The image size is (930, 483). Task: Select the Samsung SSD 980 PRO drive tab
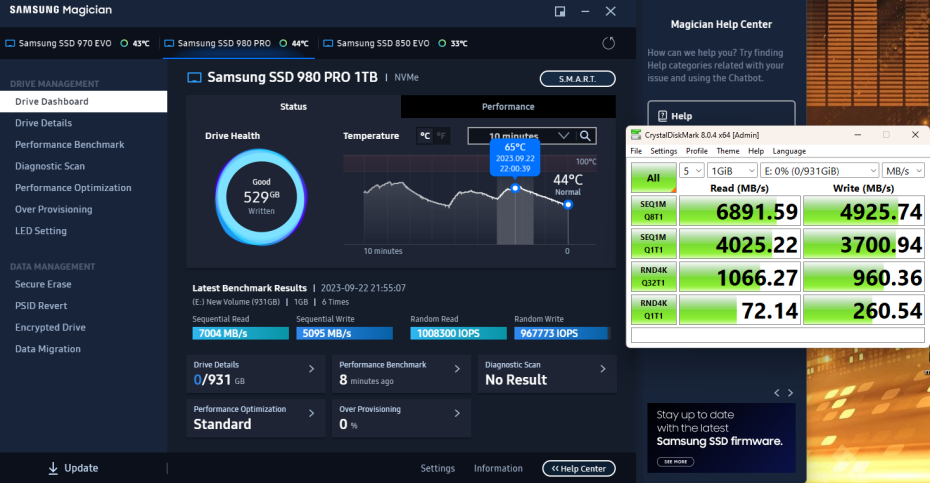pyautogui.click(x=237, y=43)
